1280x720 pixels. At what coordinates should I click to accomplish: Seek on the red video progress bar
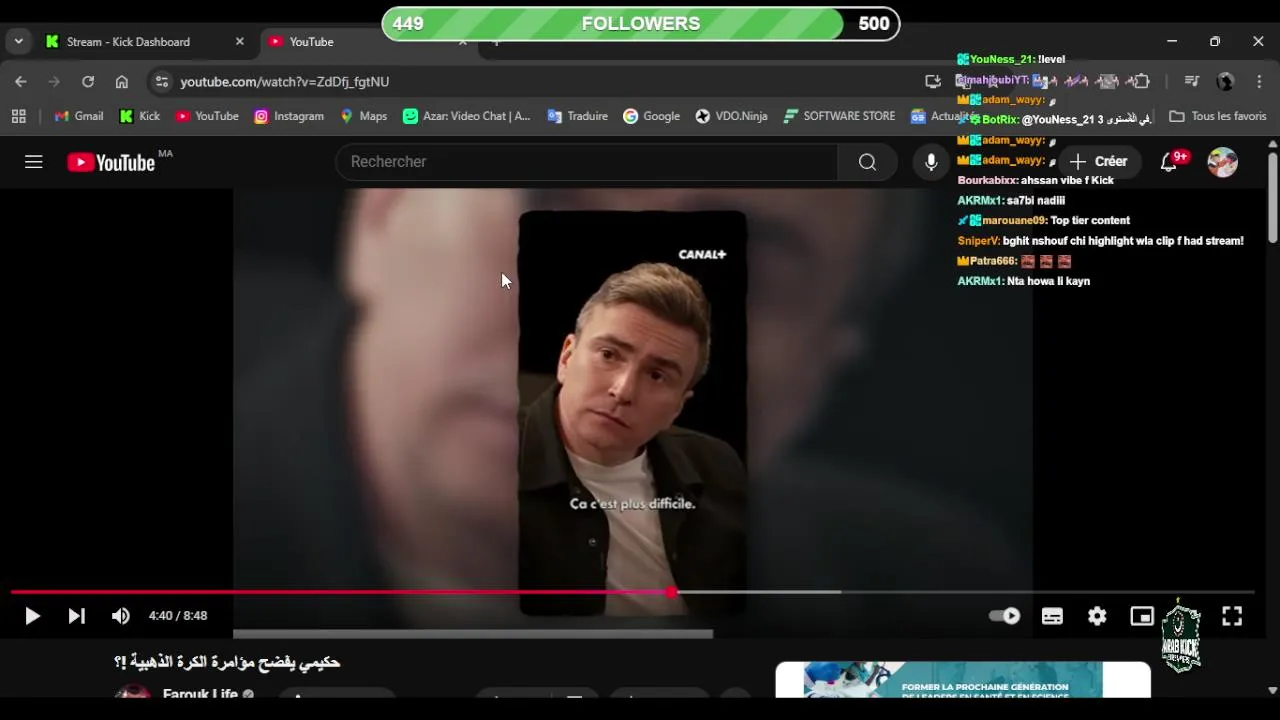click(x=632, y=592)
